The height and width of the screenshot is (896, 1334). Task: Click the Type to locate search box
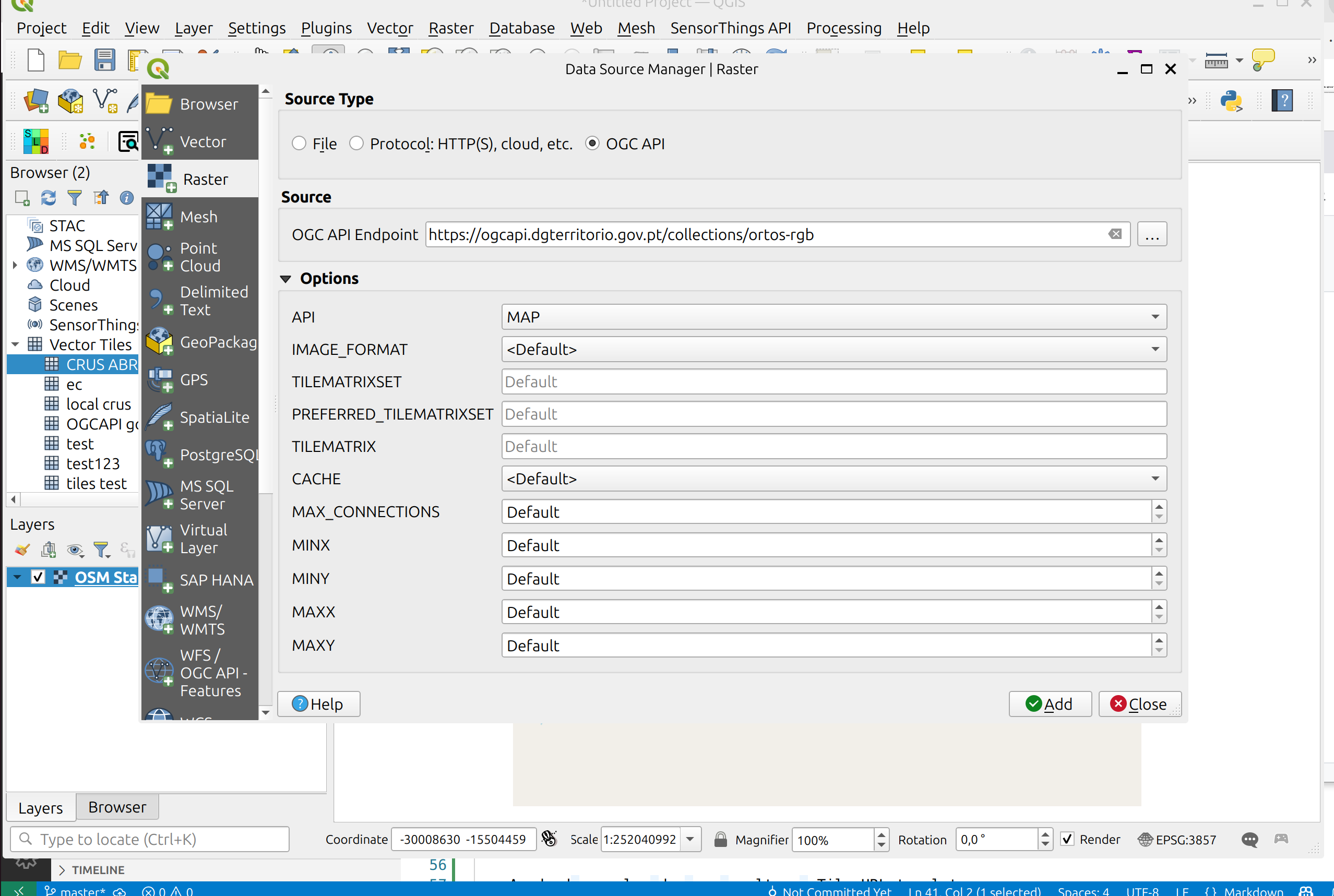click(x=150, y=839)
